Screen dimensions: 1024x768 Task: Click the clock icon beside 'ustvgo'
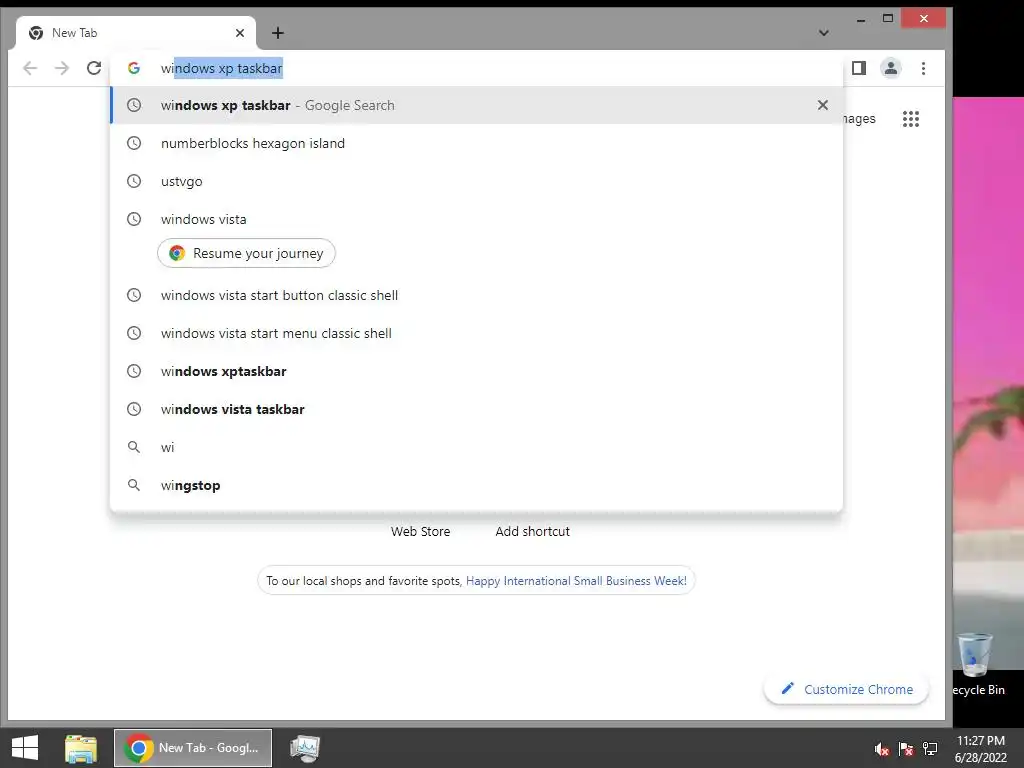pyautogui.click(x=134, y=181)
